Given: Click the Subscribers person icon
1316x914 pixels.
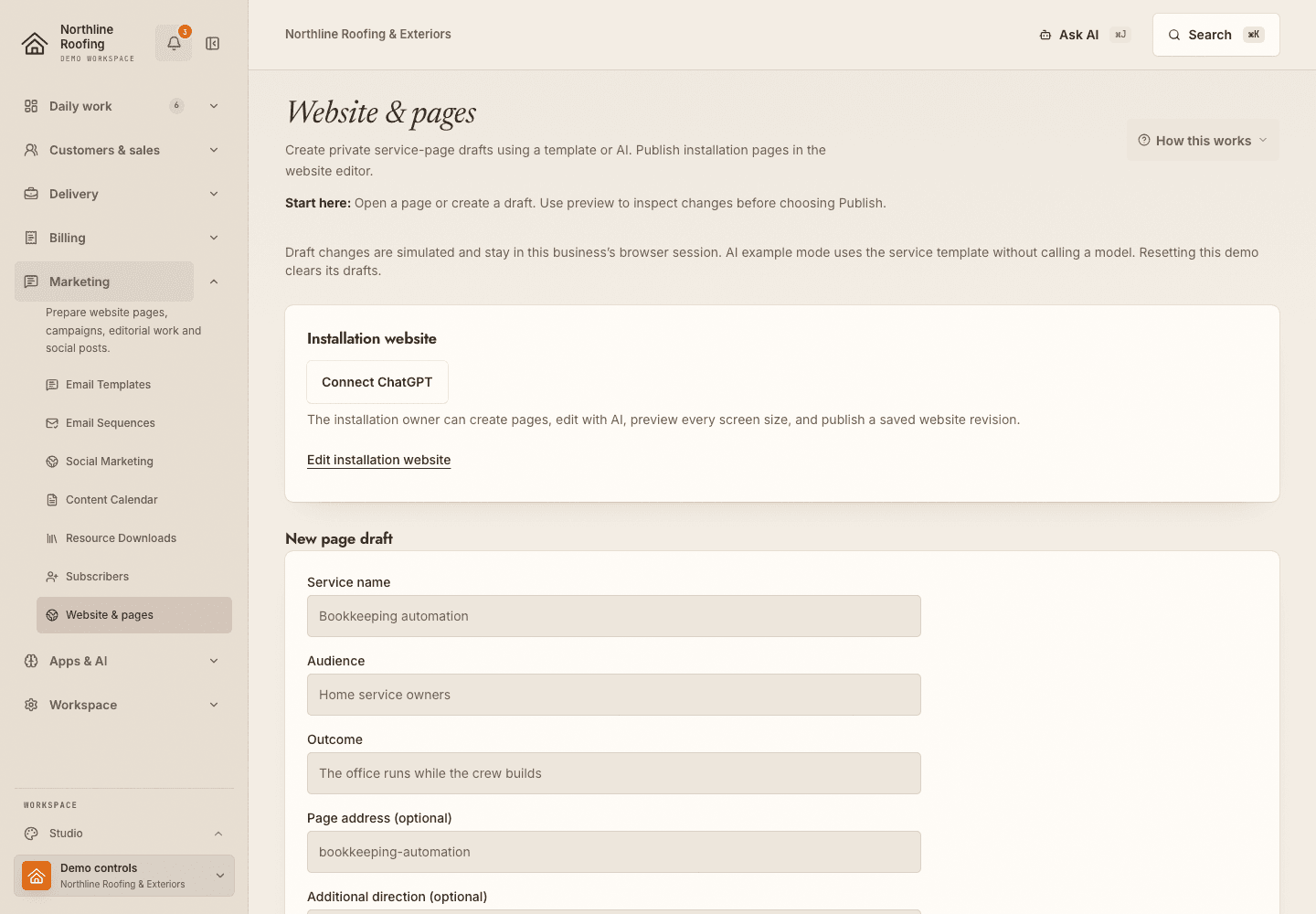Looking at the screenshot, I should [x=52, y=577].
